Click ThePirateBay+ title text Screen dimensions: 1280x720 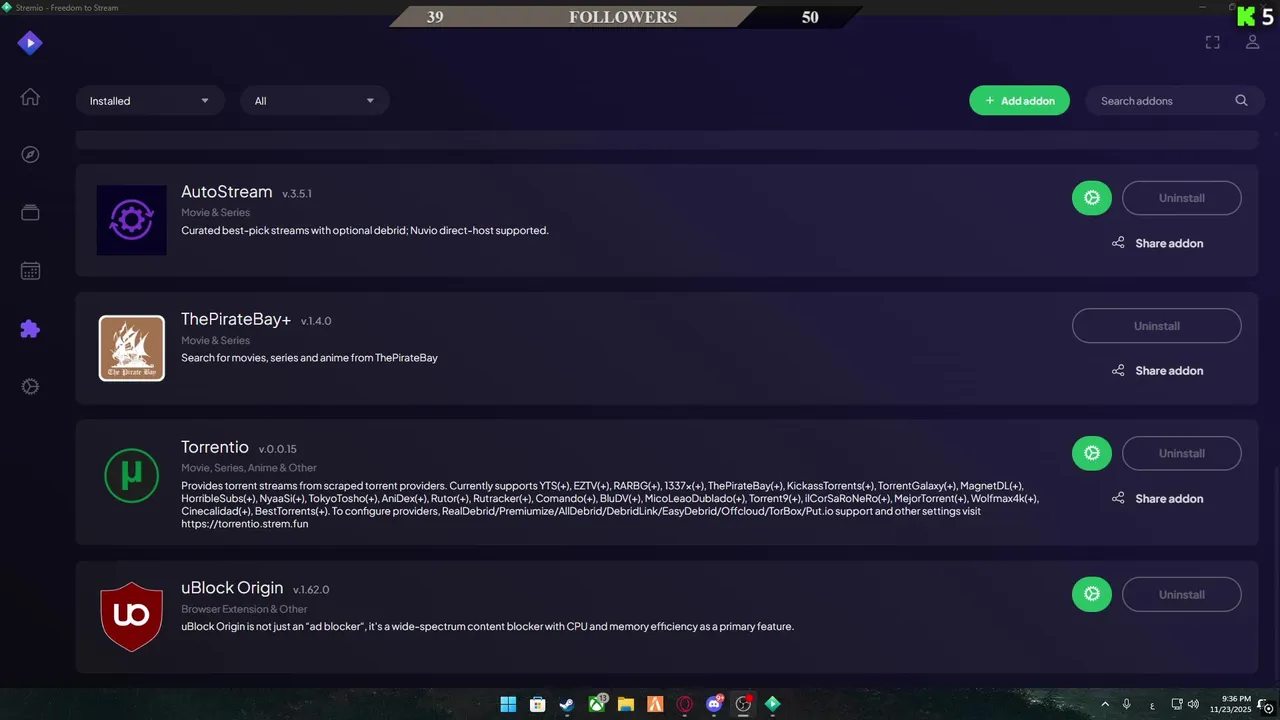[236, 319]
